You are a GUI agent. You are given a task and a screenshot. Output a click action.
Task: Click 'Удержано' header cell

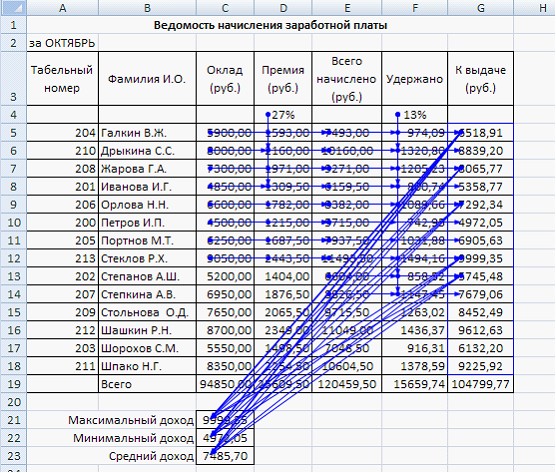click(x=415, y=79)
